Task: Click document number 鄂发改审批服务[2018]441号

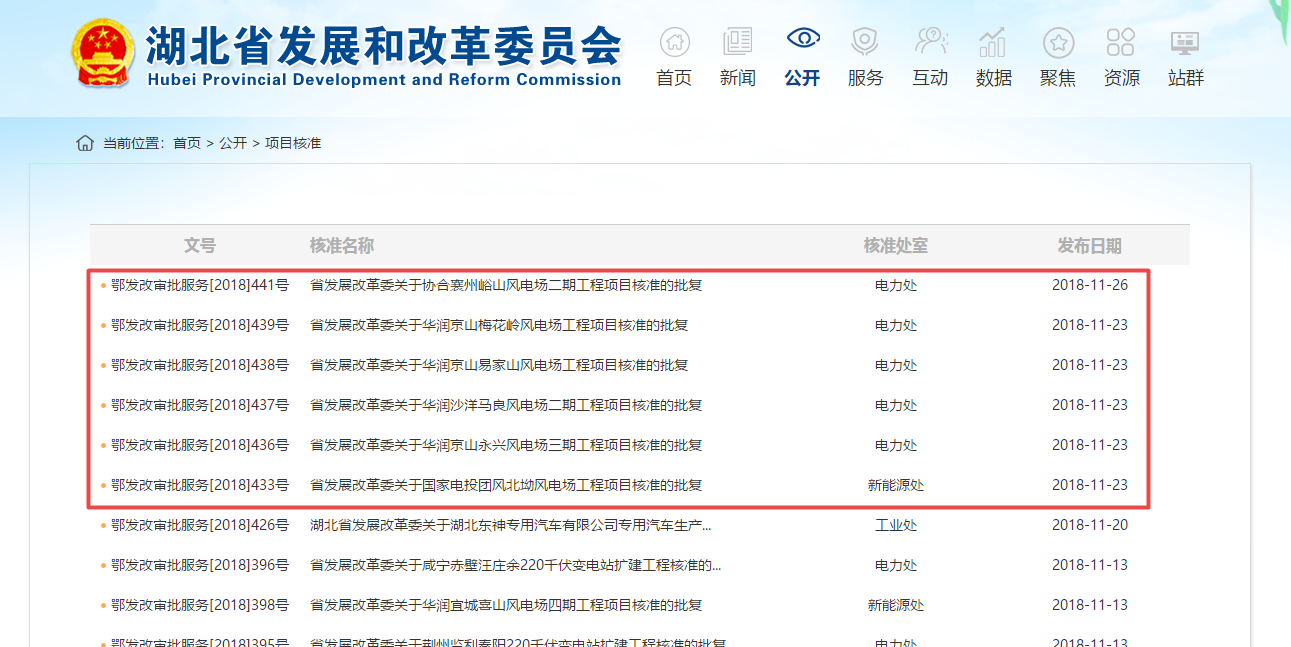Action: (x=200, y=285)
